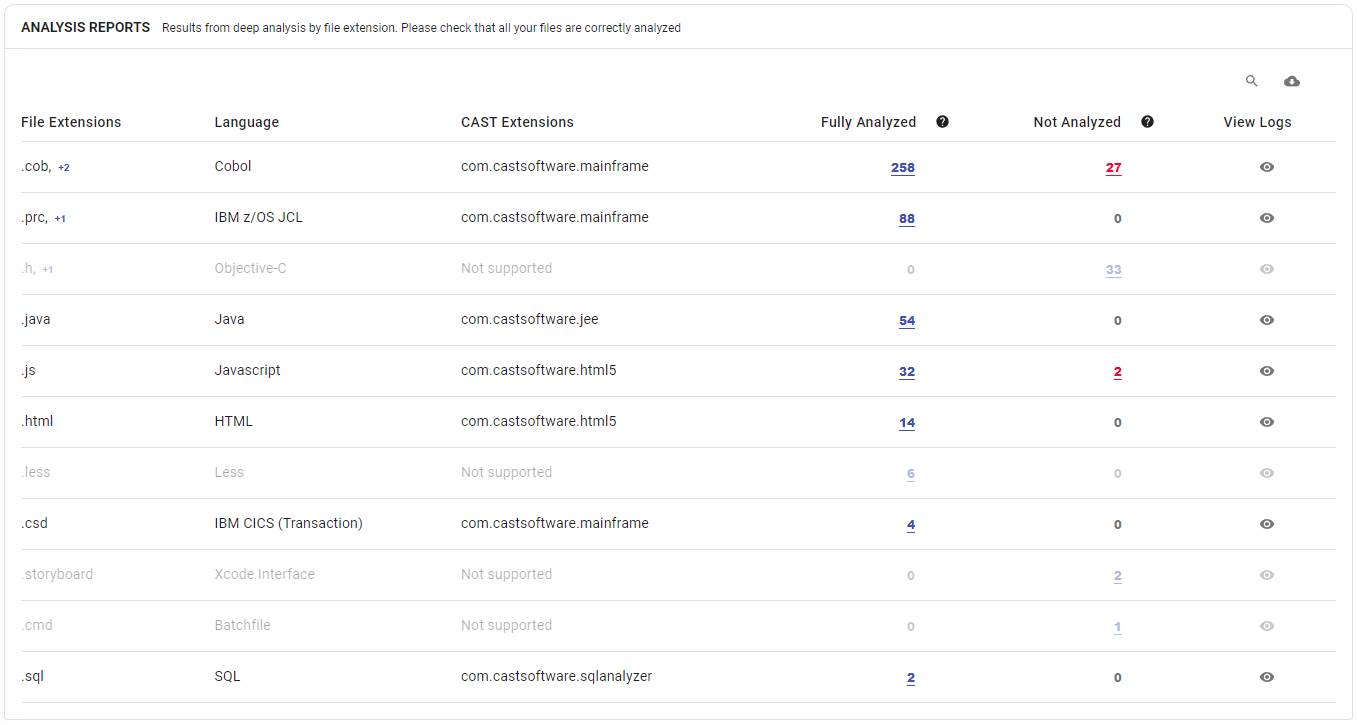Viewport: 1357px width, 725px height.
Task: View logs eye icon for Java row
Action: [1267, 320]
